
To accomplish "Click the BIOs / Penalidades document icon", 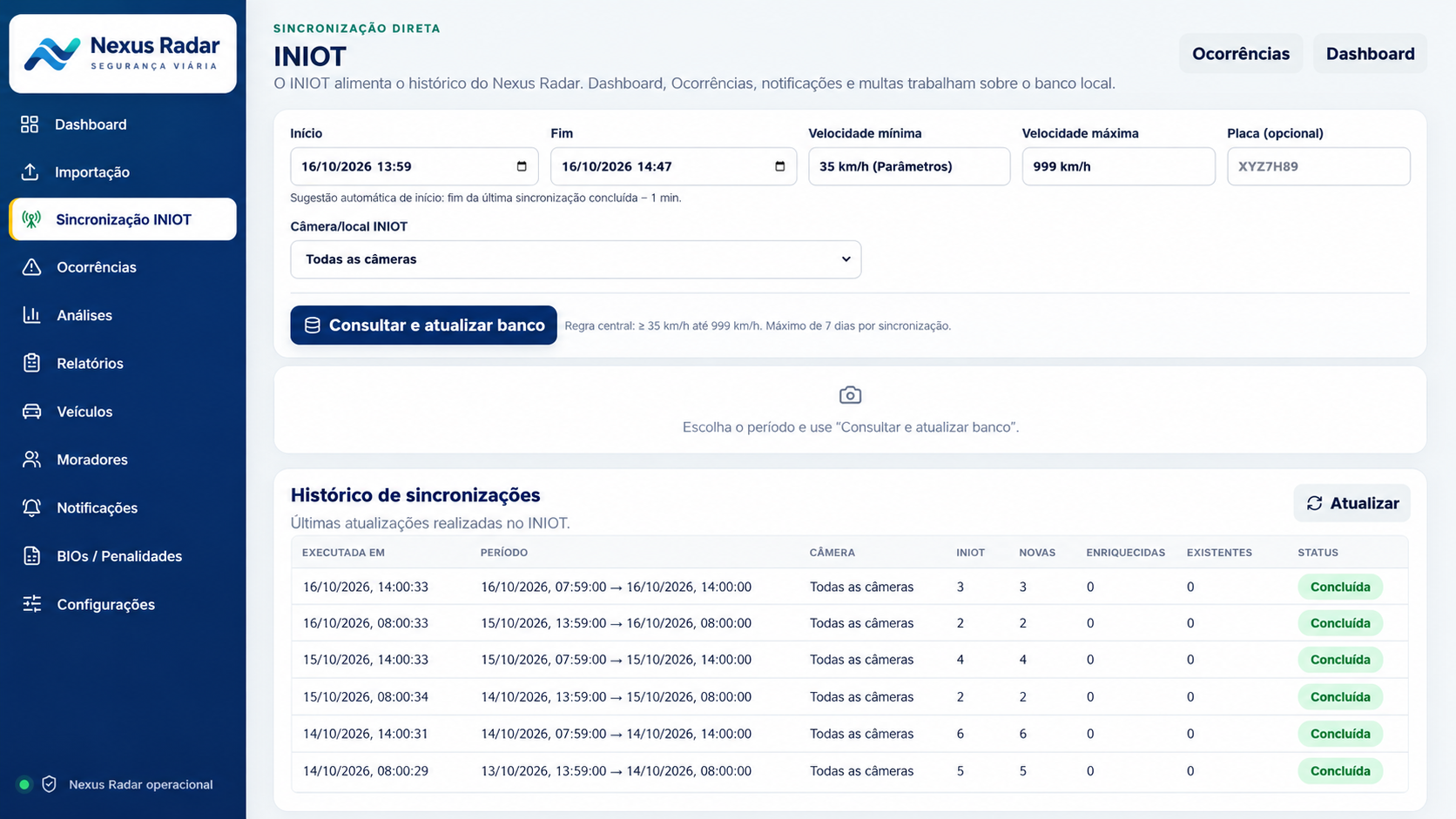I will (x=31, y=556).
